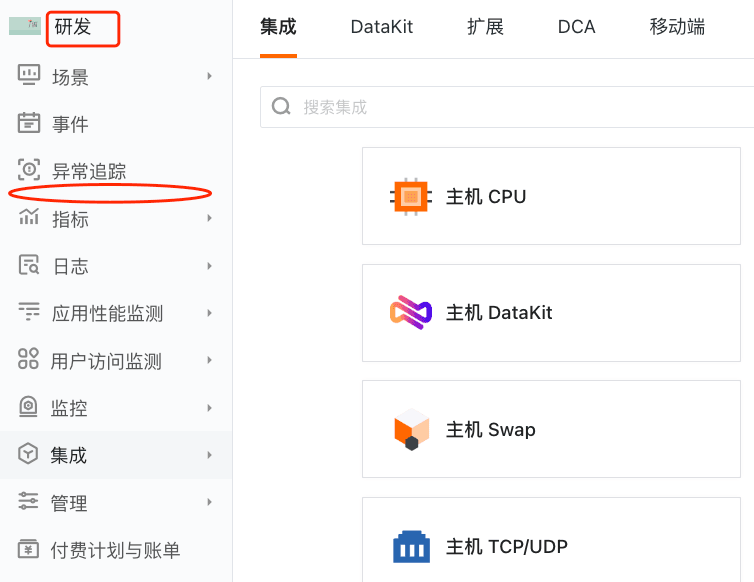The image size is (754, 582).
Task: Open the 事件 calendar icon
Action: point(29,122)
